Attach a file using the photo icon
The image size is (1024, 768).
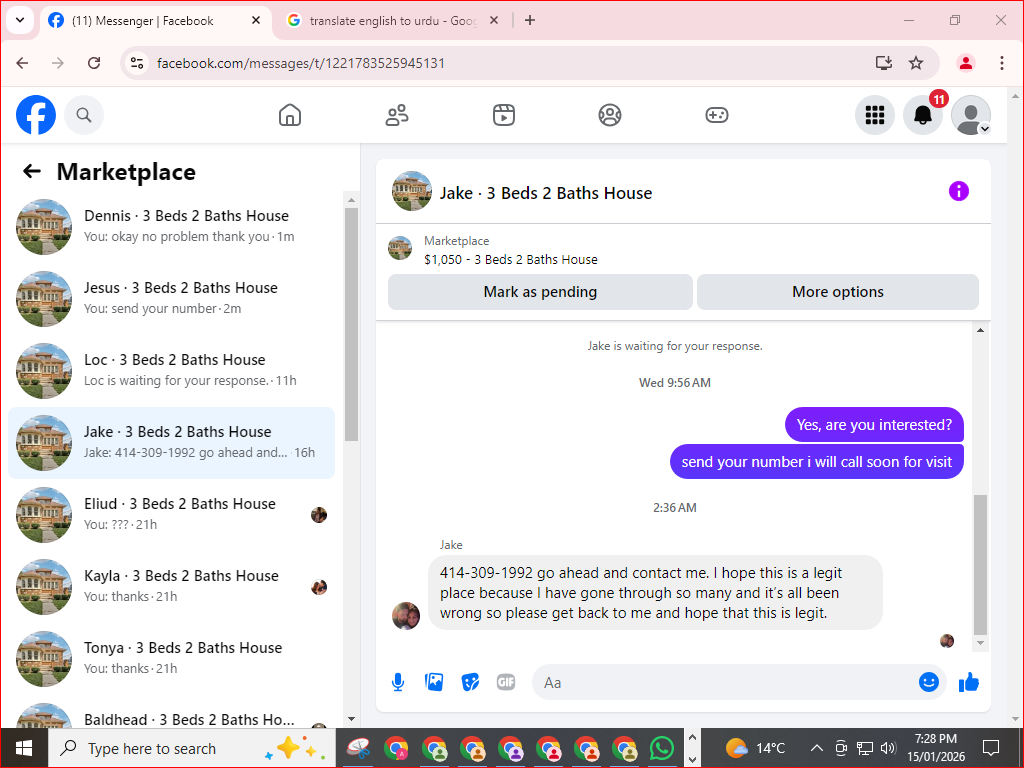434,682
